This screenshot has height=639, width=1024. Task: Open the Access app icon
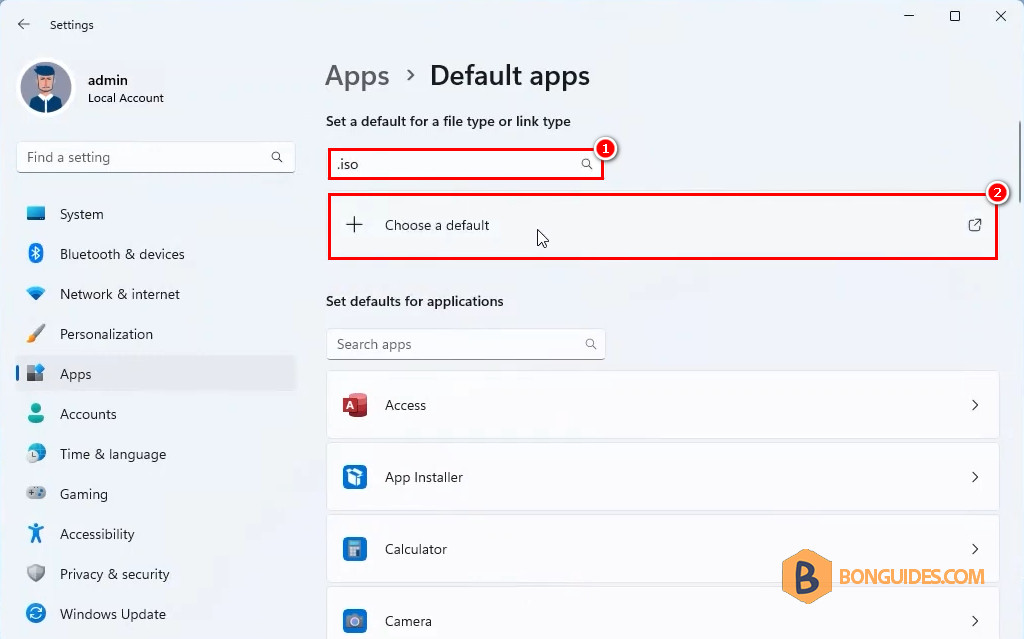(355, 405)
